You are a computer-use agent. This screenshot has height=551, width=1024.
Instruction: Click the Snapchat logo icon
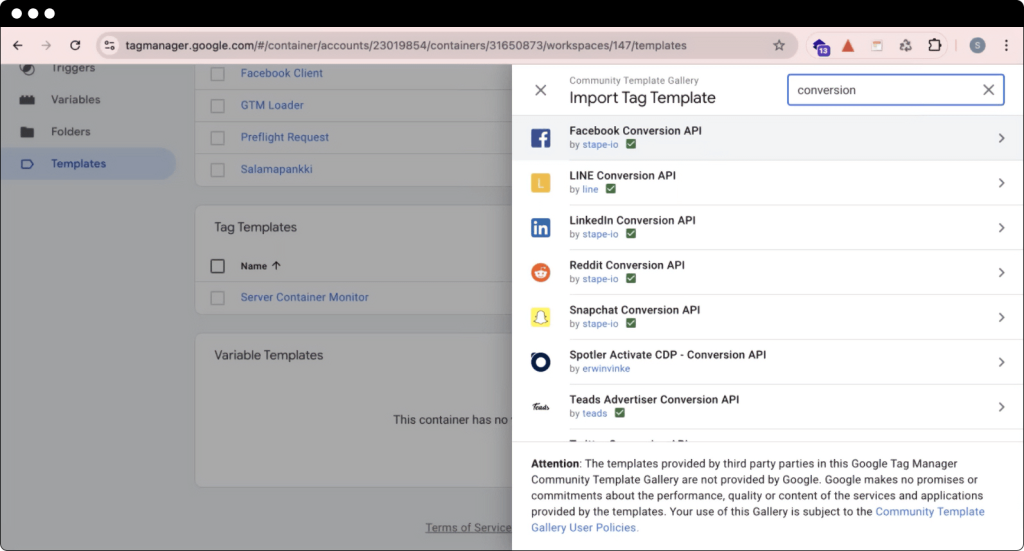[541, 317]
